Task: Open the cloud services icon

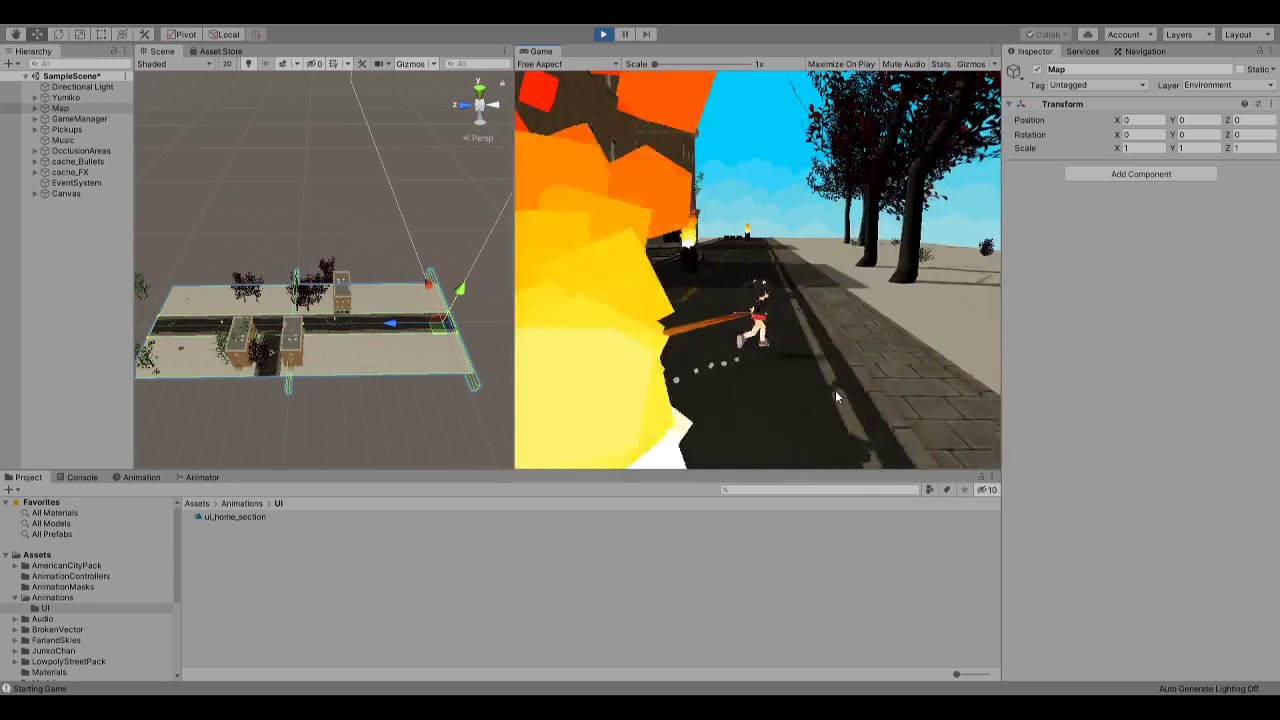Action: coord(1088,34)
